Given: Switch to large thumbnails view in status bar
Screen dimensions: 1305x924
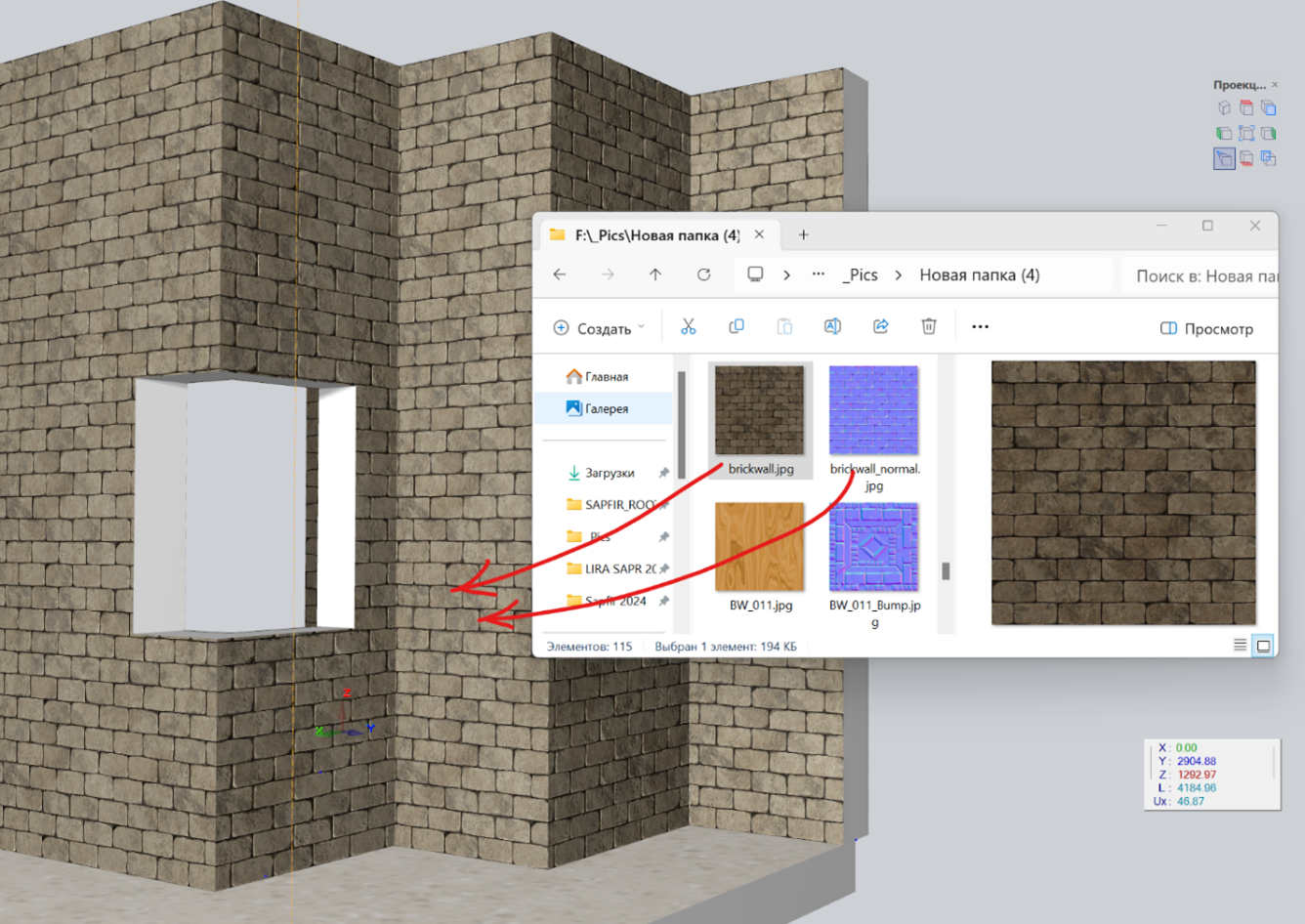Looking at the screenshot, I should click(x=1263, y=646).
